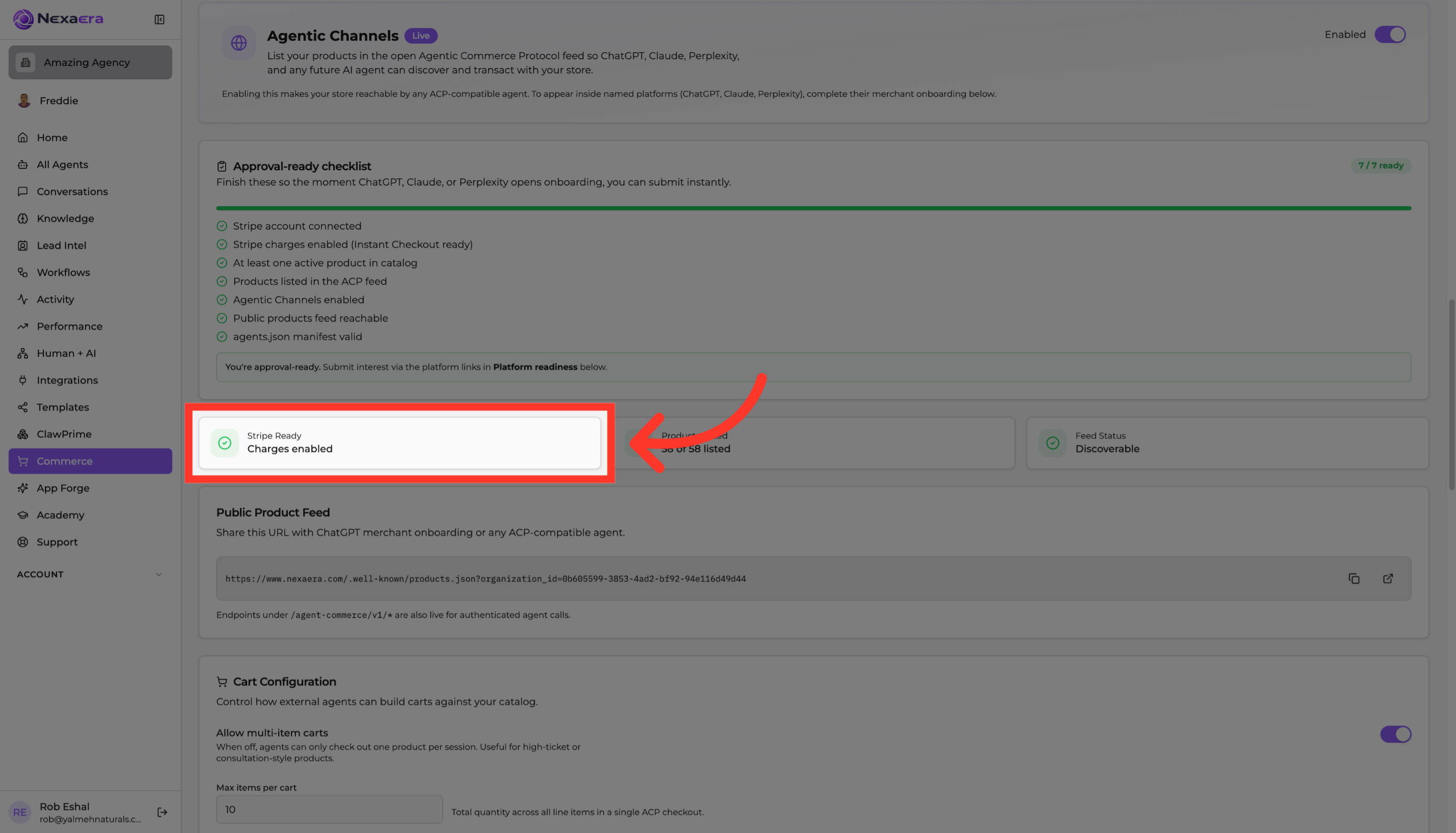
Task: Click the RE user avatar
Action: [x=20, y=812]
